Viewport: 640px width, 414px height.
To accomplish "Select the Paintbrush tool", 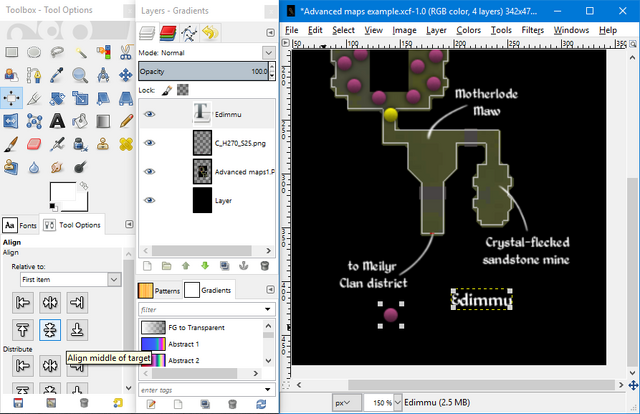I will coord(11,144).
